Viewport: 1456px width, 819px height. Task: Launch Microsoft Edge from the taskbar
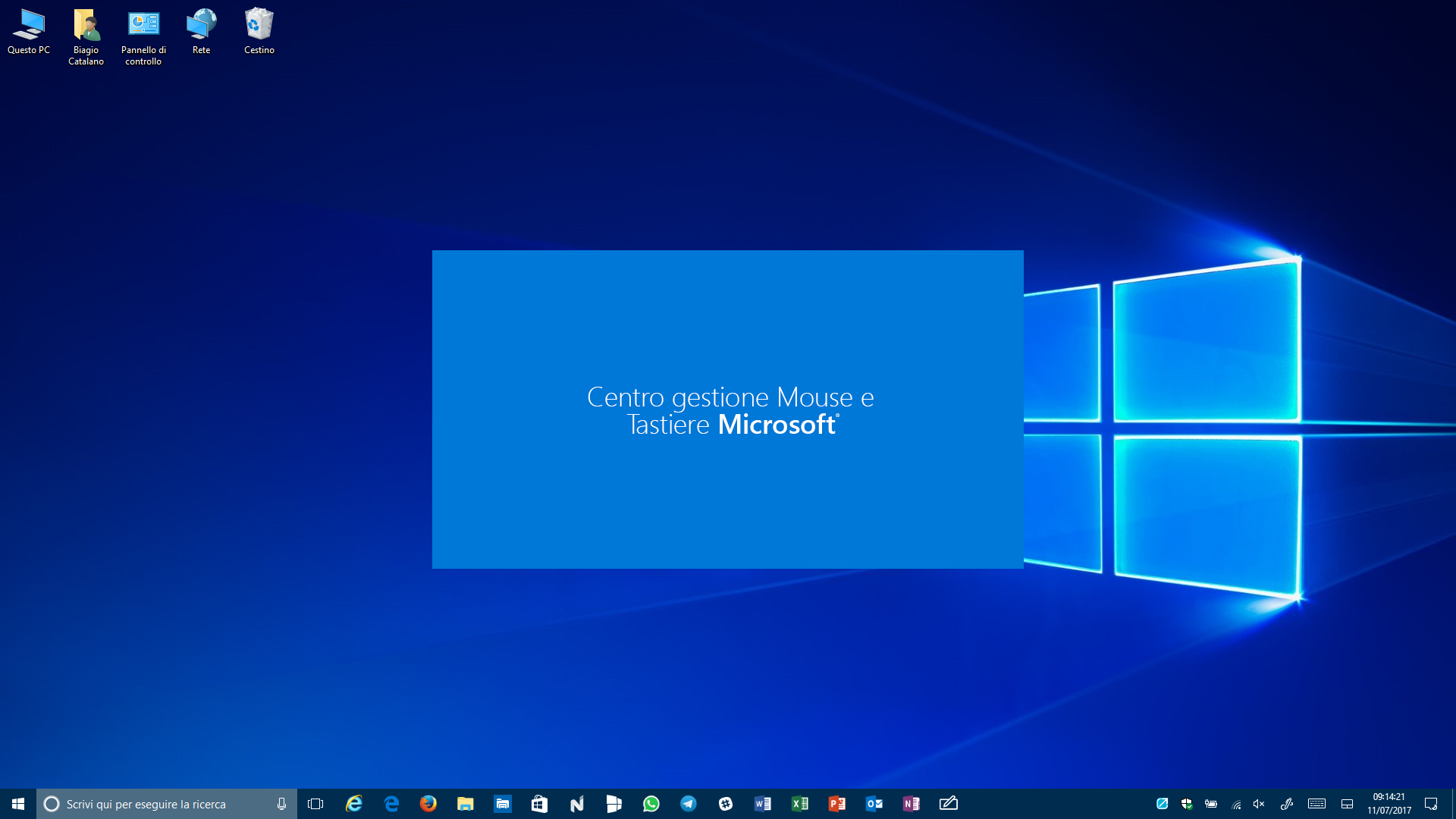(391, 804)
